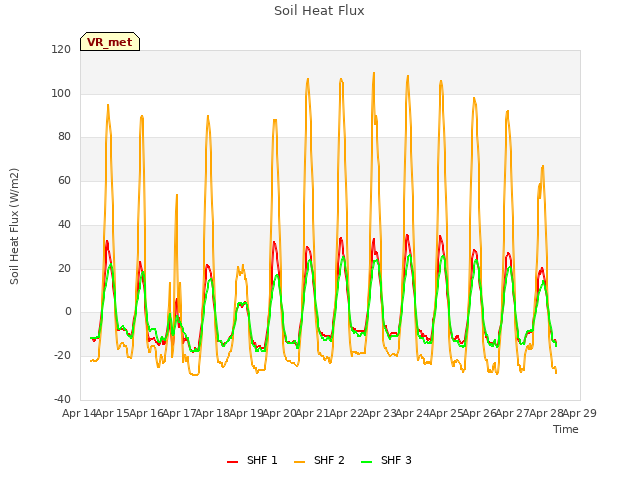Click the 20 y-axis tick label
Viewport: 640px width, 480px height.
click(64, 269)
